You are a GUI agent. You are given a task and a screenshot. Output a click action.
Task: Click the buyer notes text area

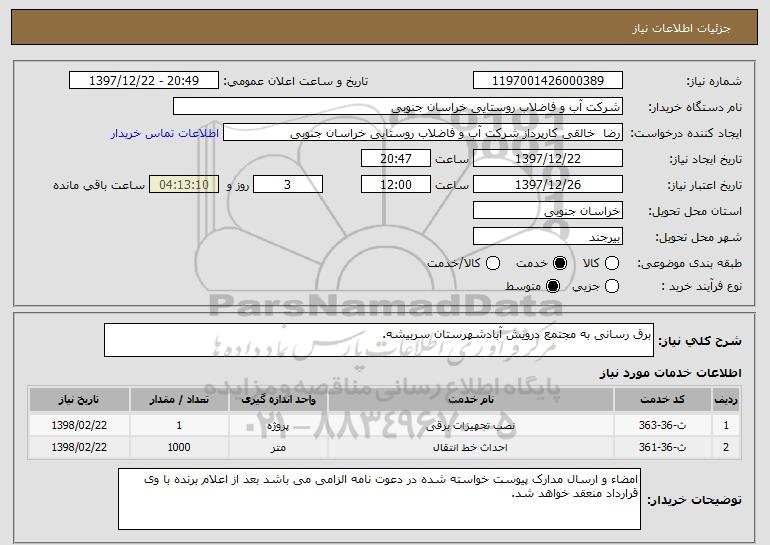(x=379, y=499)
